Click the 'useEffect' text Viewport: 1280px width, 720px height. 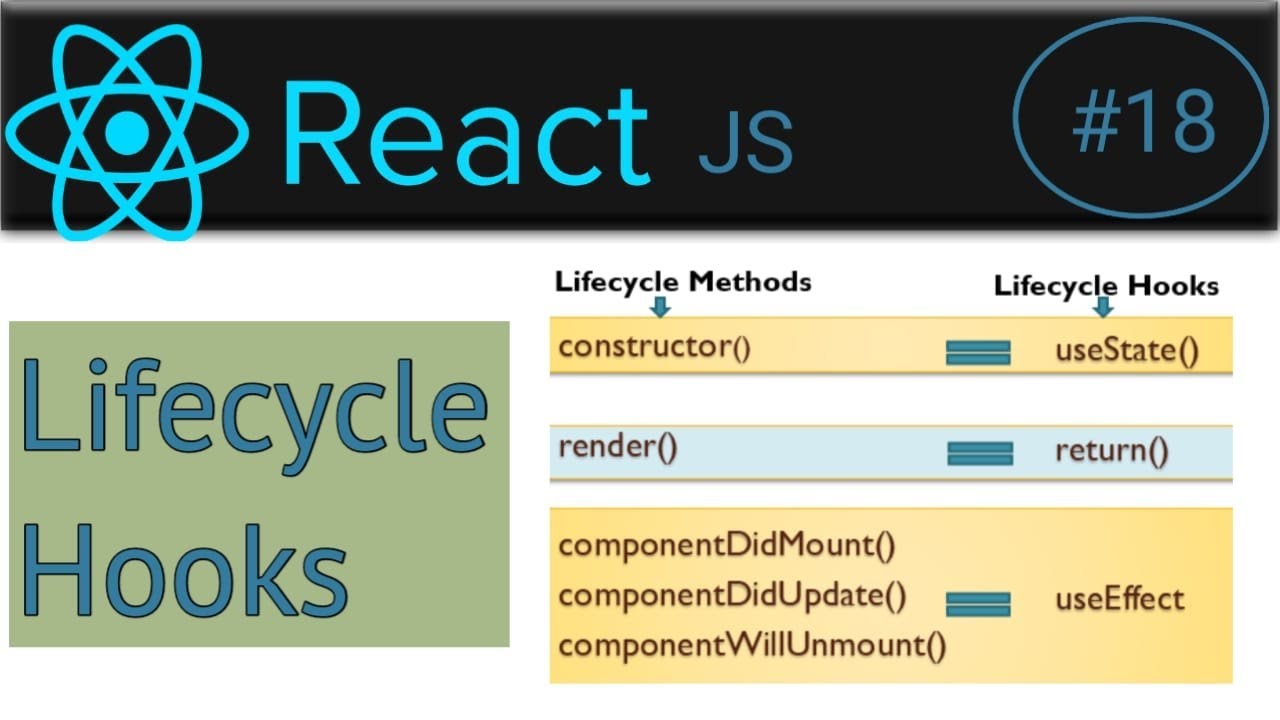click(x=1120, y=599)
